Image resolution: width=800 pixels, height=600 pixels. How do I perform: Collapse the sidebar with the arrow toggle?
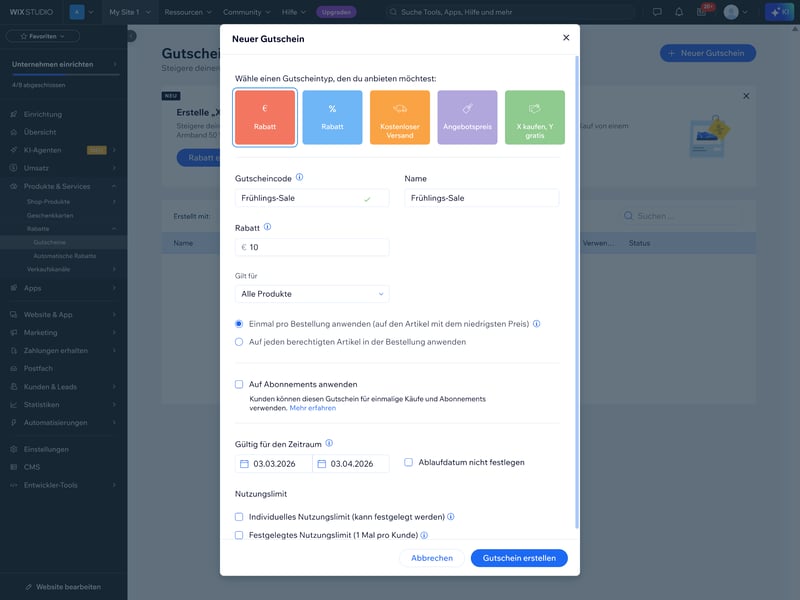coord(132,36)
